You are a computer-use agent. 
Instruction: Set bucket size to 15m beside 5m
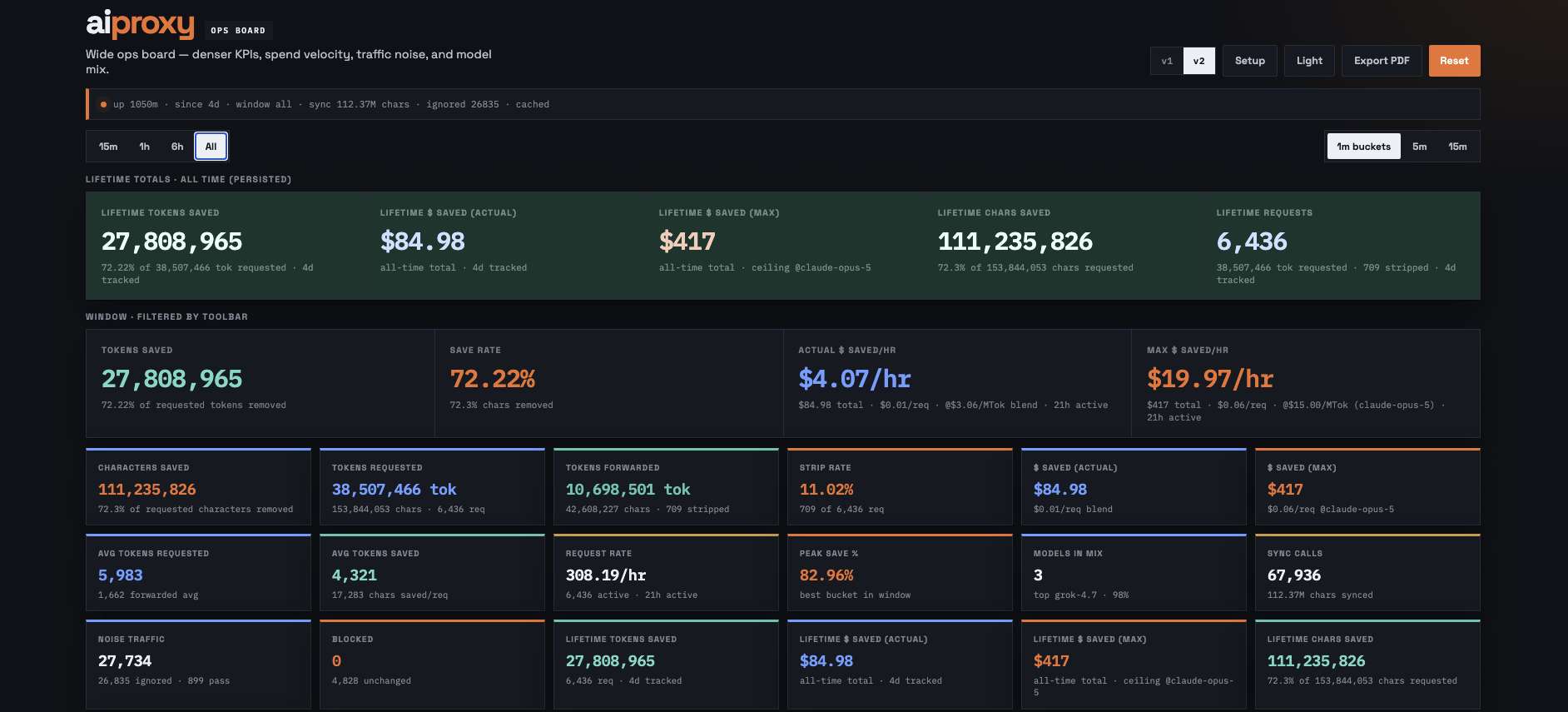point(1457,147)
